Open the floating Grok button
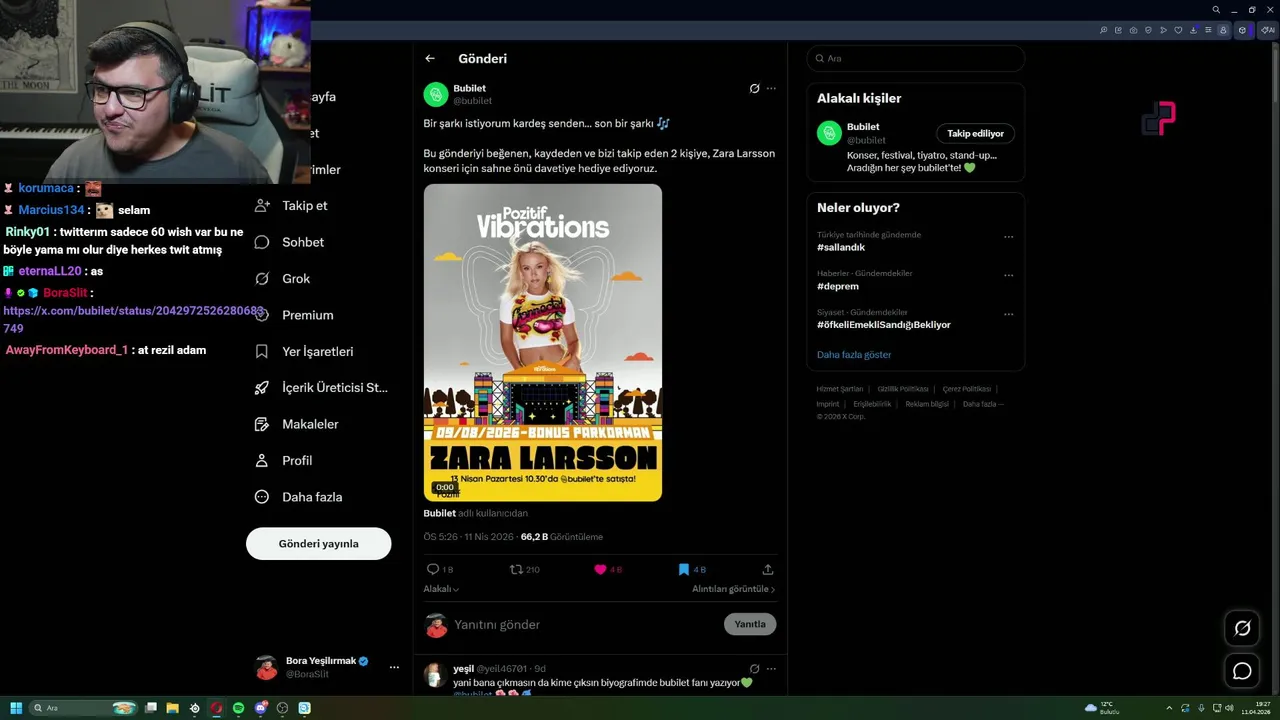This screenshot has height=720, width=1280. click(1242, 628)
